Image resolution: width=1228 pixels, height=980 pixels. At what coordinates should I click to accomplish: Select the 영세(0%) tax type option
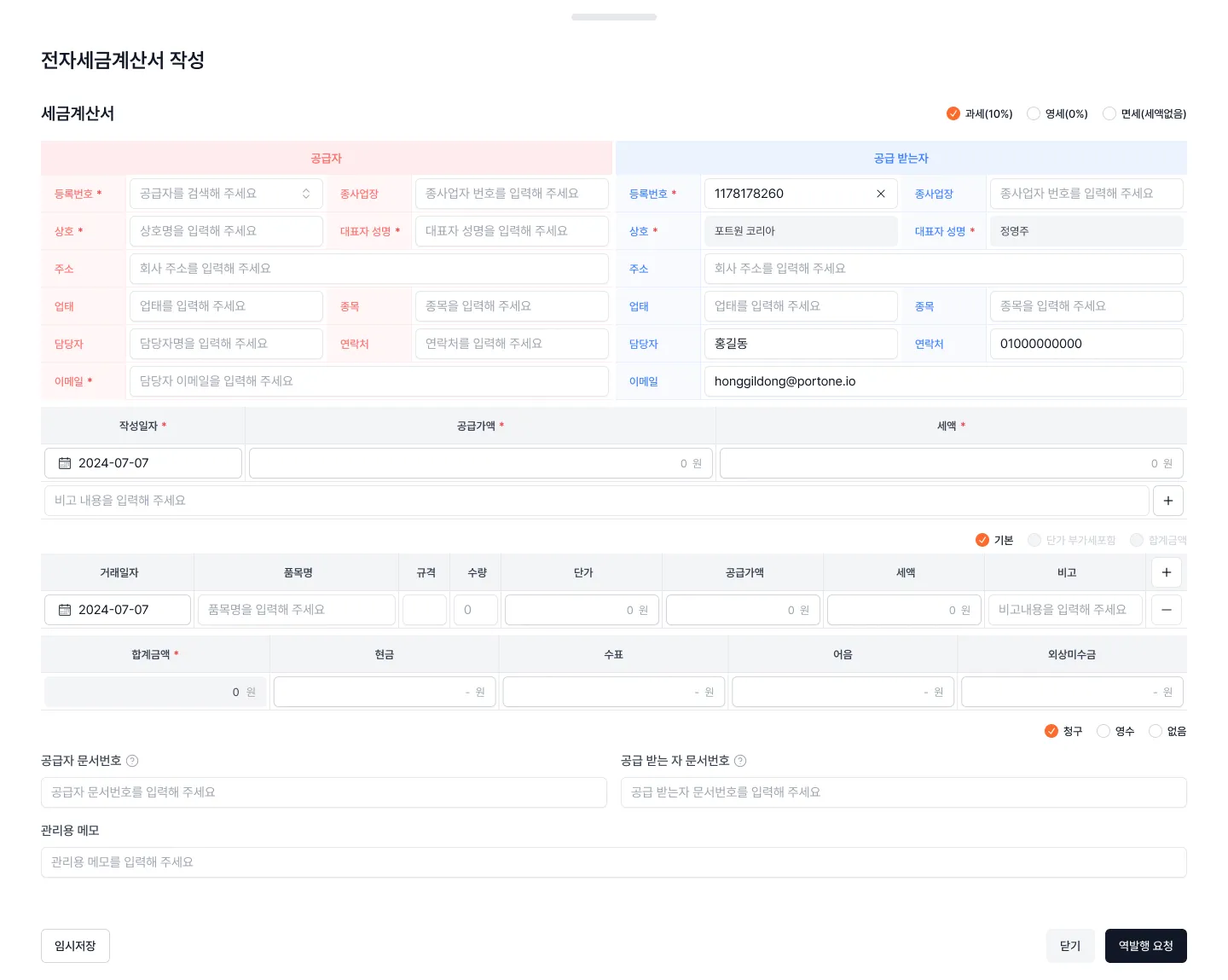[x=1034, y=113]
